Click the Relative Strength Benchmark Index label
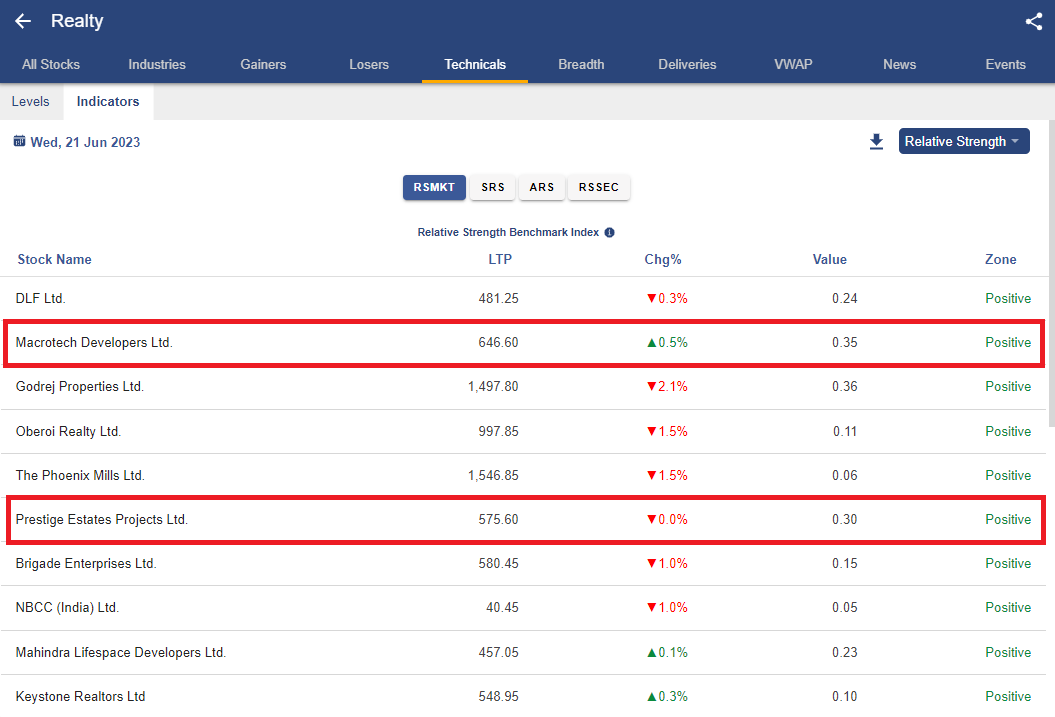Viewport: 1055px width, 717px height. [508, 233]
